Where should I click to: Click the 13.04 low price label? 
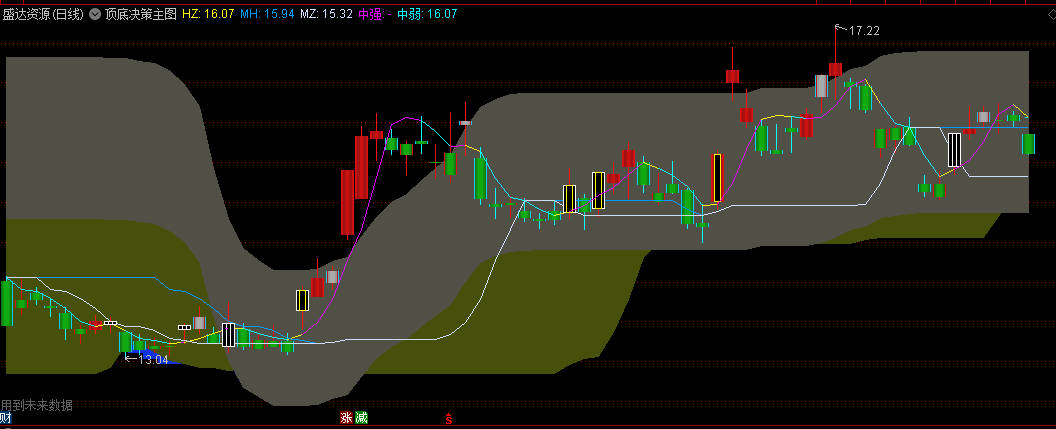[153, 360]
